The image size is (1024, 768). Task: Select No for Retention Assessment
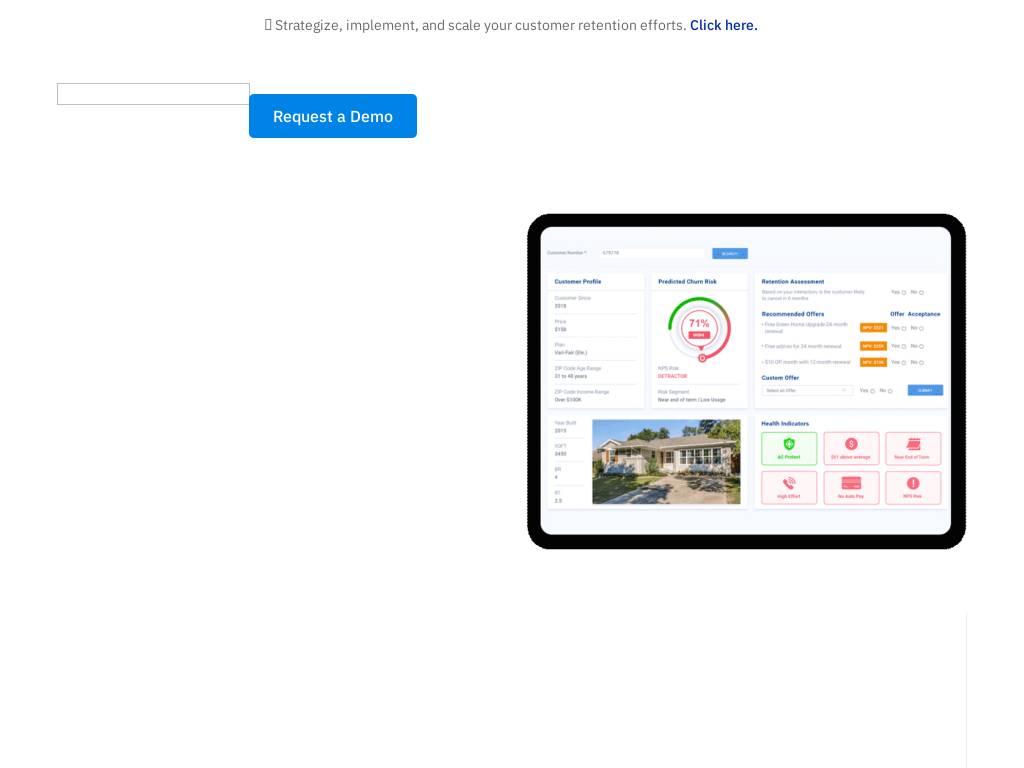(x=922, y=293)
